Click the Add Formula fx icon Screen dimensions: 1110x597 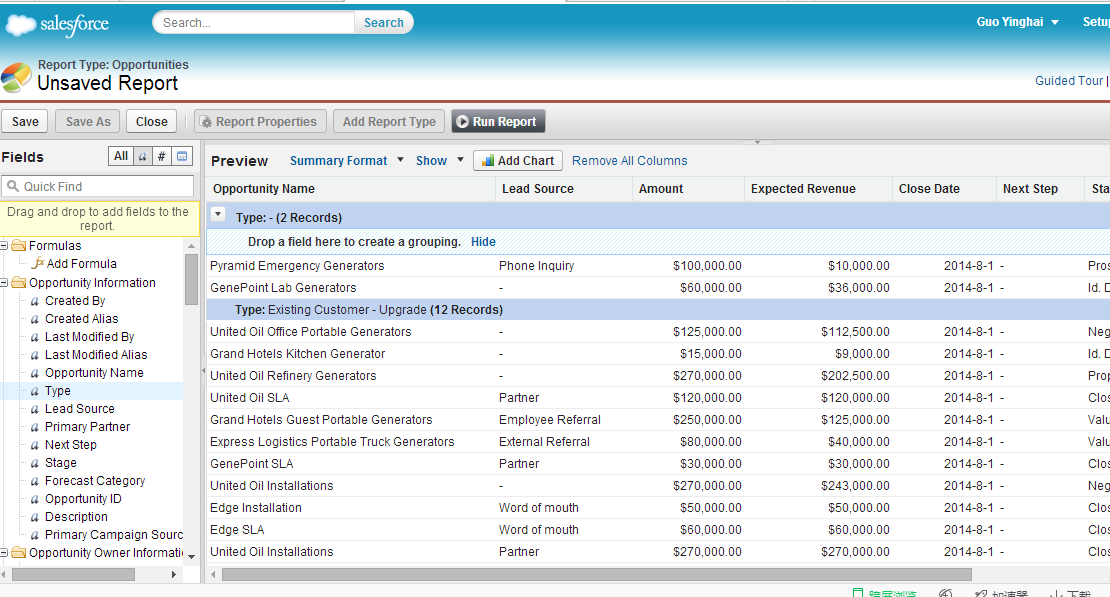tap(38, 263)
